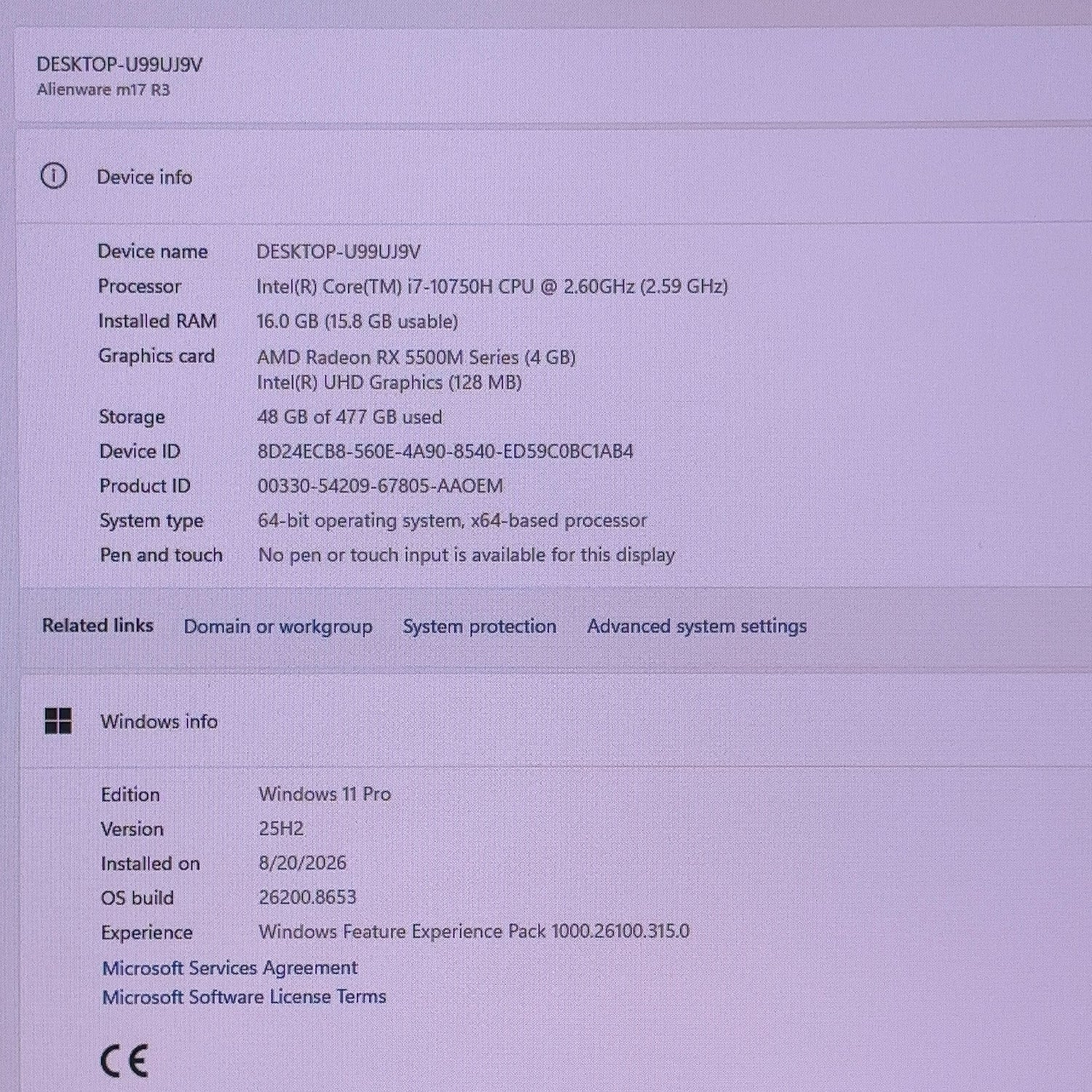Select the Intel Core i7-10750H processor value
Viewport: 1092px width, 1092px height.
[x=492, y=287]
